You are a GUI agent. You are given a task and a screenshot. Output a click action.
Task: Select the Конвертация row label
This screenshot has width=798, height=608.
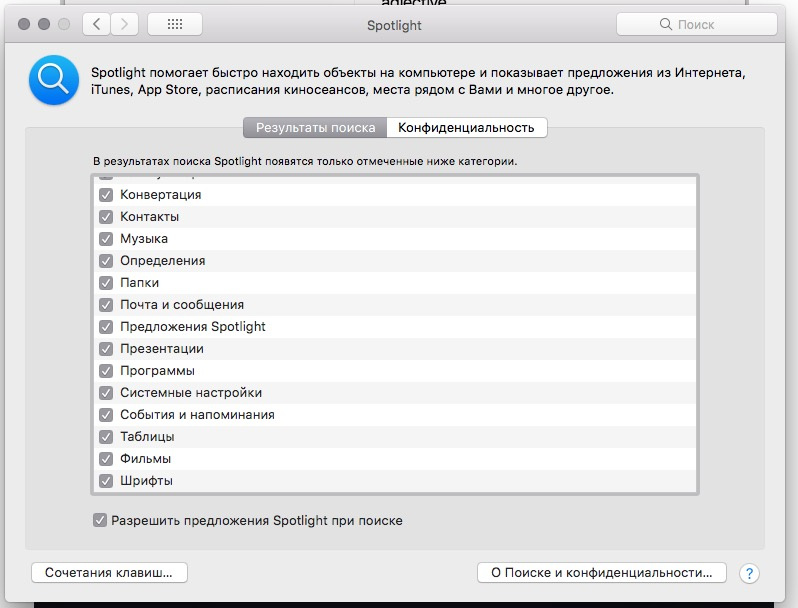tap(160, 195)
